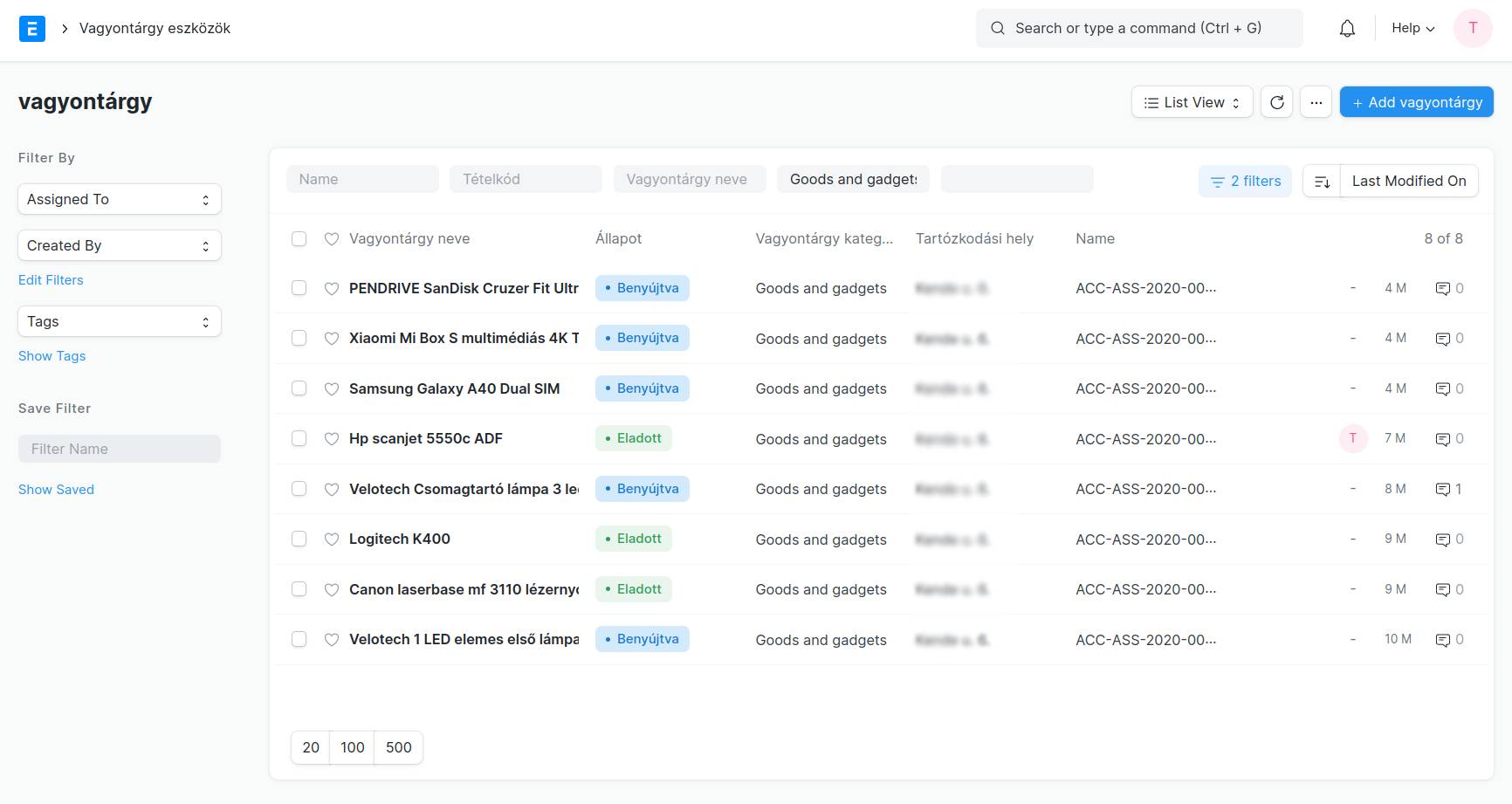Open the Tags sidebar dropdown
The image size is (1512, 804).
120,321
